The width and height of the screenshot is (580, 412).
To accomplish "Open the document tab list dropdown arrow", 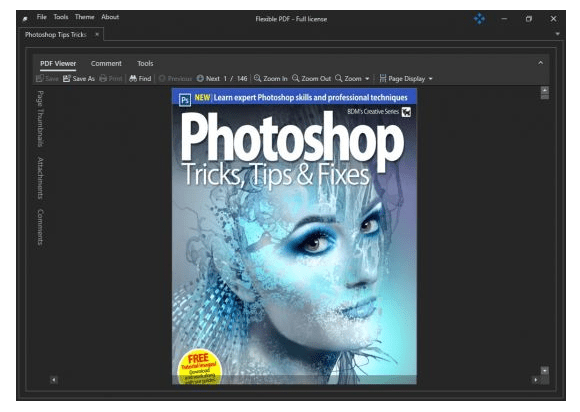I will point(557,34).
